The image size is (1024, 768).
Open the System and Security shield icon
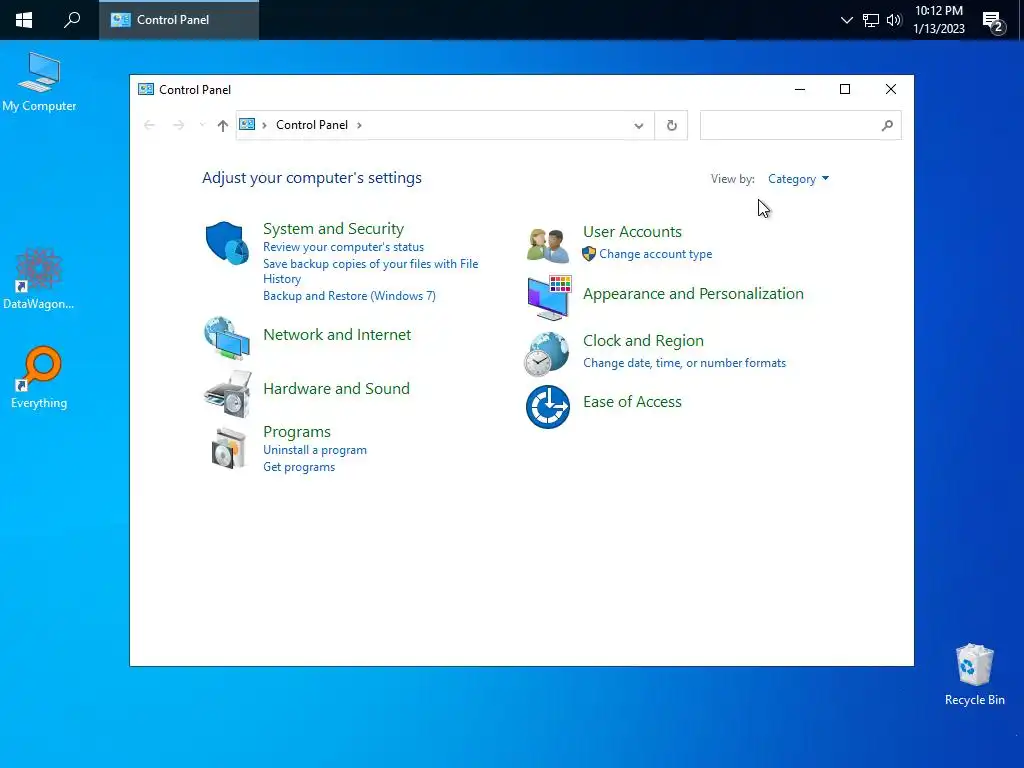click(227, 242)
